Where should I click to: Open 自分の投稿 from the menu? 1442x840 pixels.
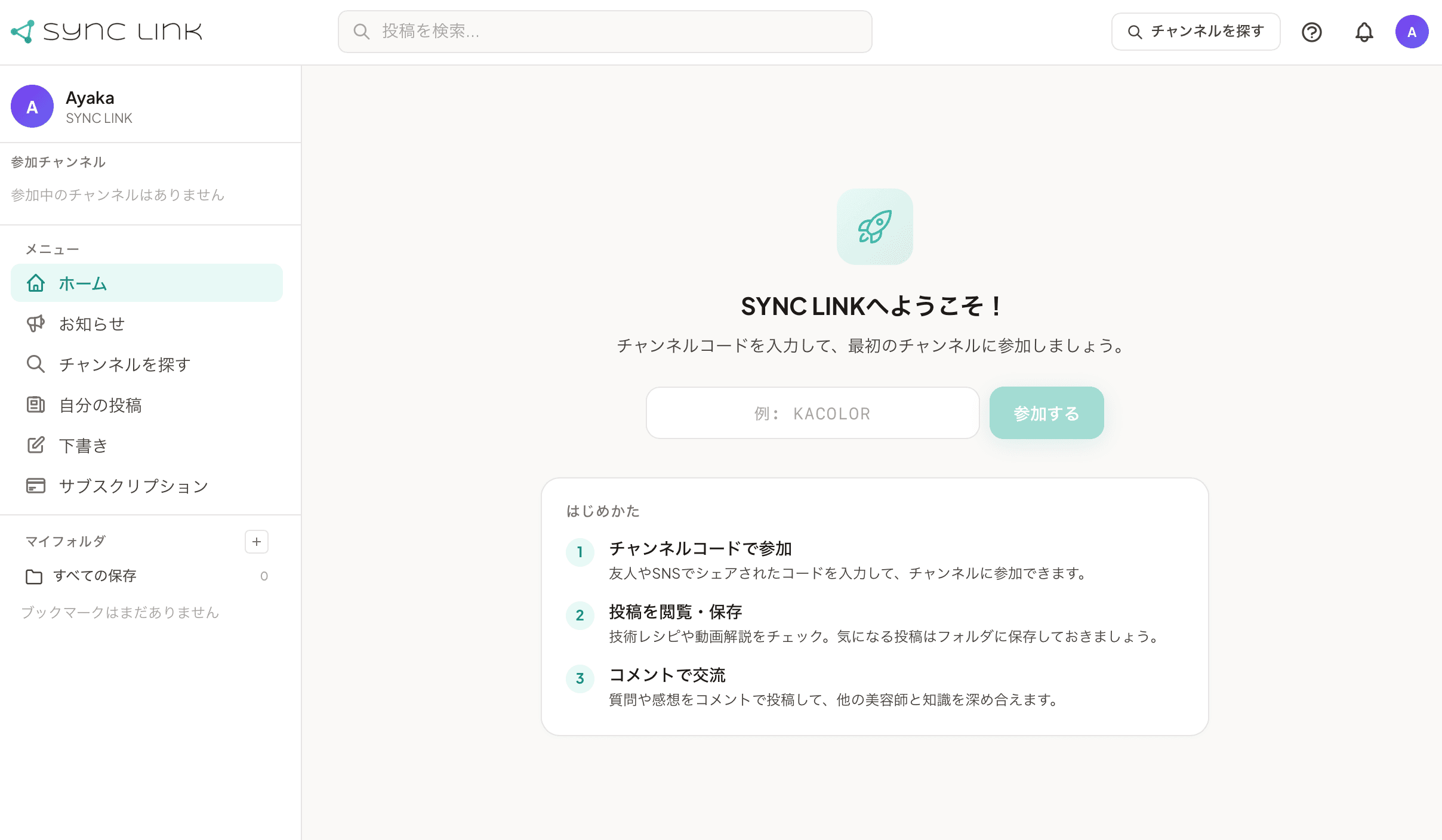click(100, 405)
